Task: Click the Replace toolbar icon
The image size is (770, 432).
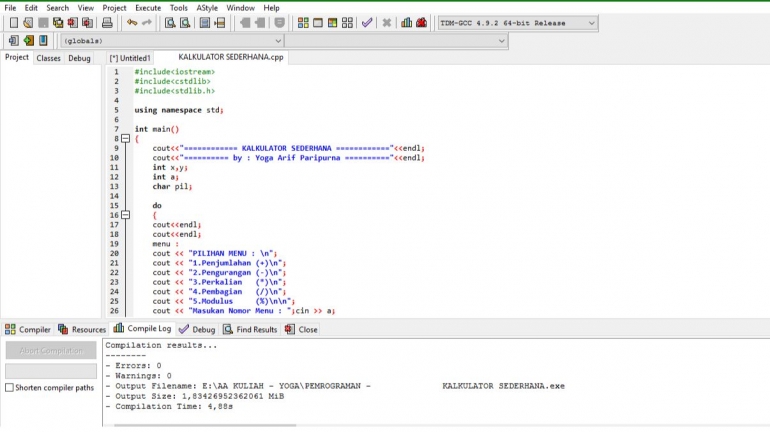Action: [185, 23]
